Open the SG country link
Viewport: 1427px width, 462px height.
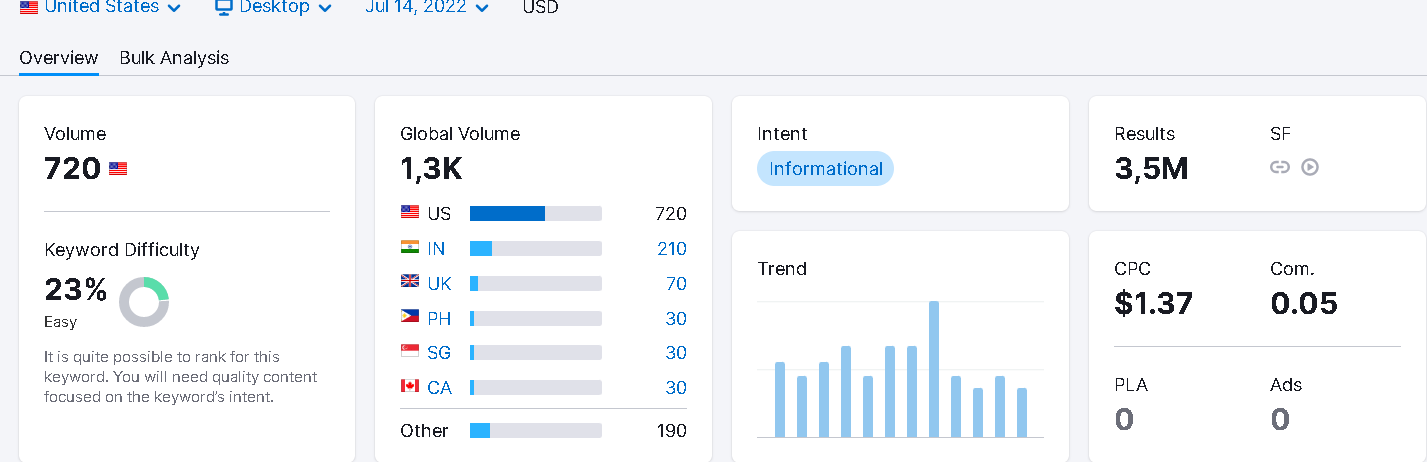point(439,353)
